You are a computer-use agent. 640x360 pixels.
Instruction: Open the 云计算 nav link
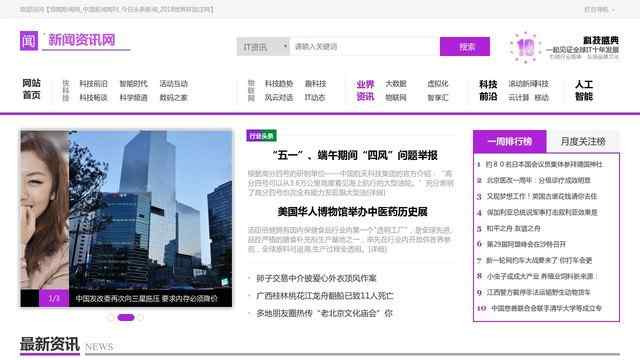click(519, 98)
